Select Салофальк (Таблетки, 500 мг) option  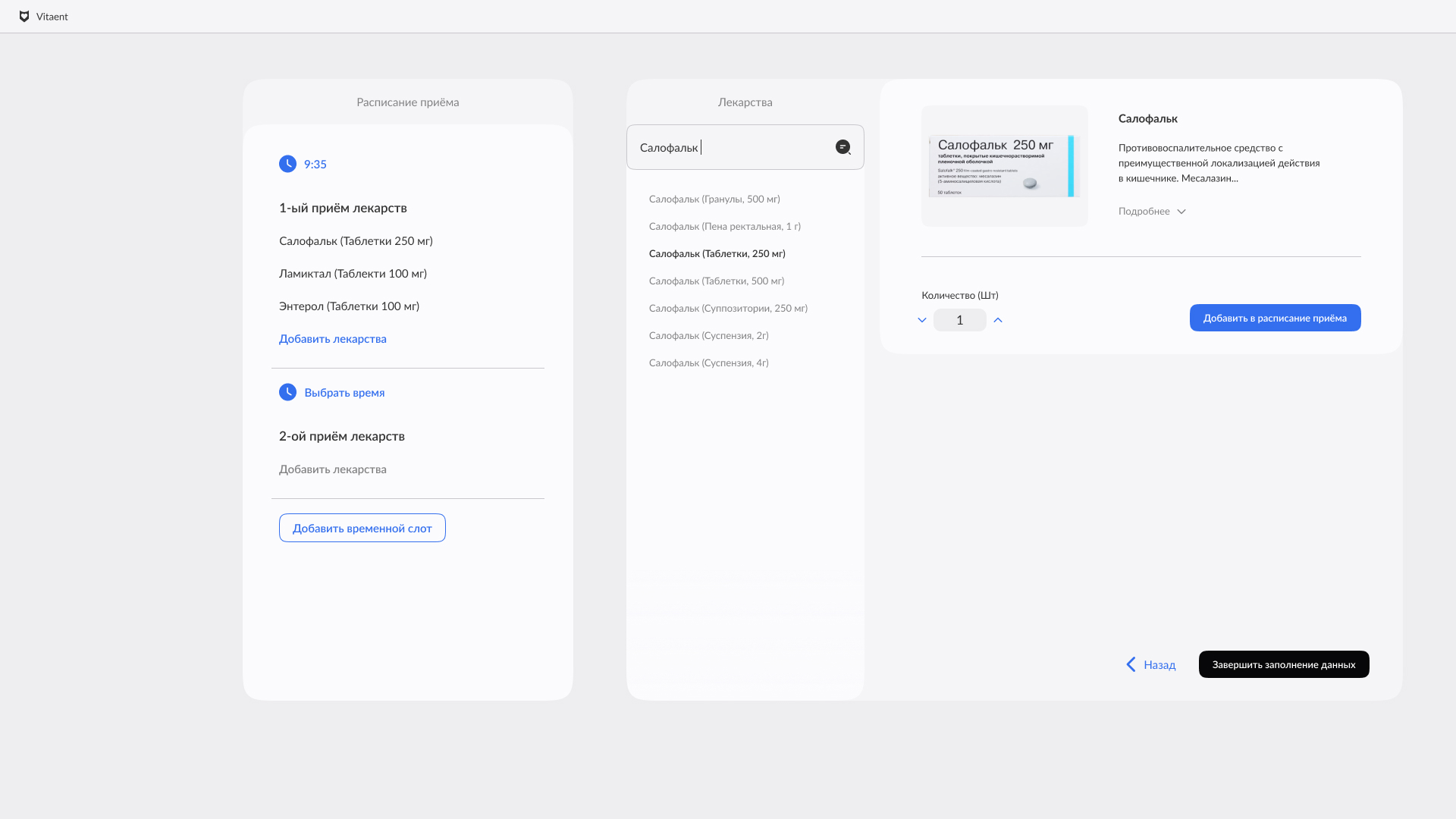point(717,281)
